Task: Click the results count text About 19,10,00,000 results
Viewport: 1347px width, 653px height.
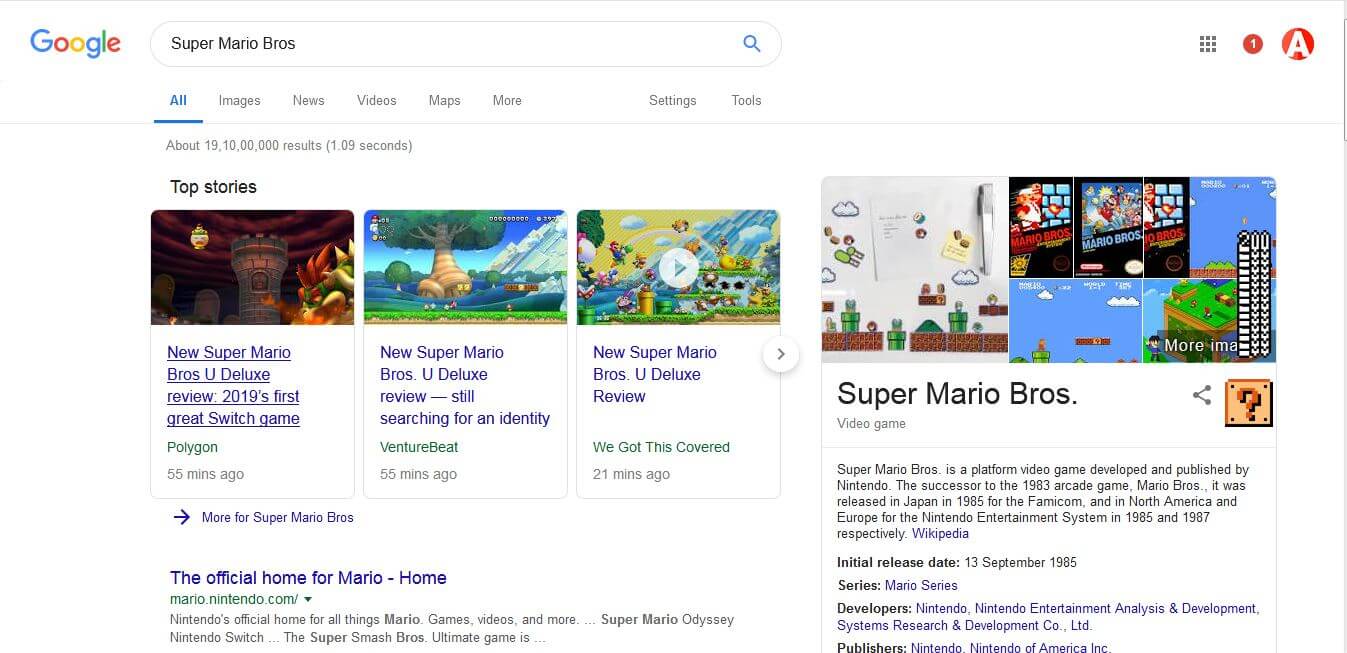Action: pos(289,145)
